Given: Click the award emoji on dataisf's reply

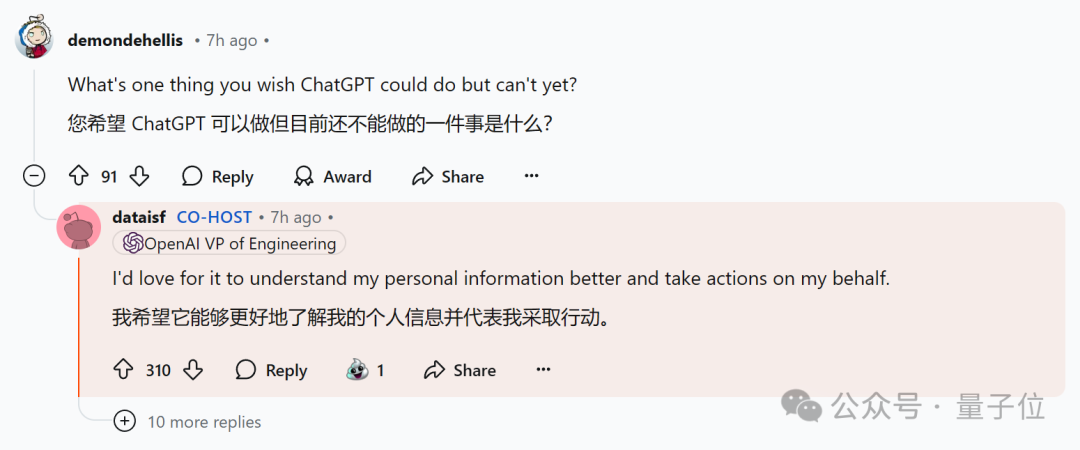Looking at the screenshot, I should point(357,370).
